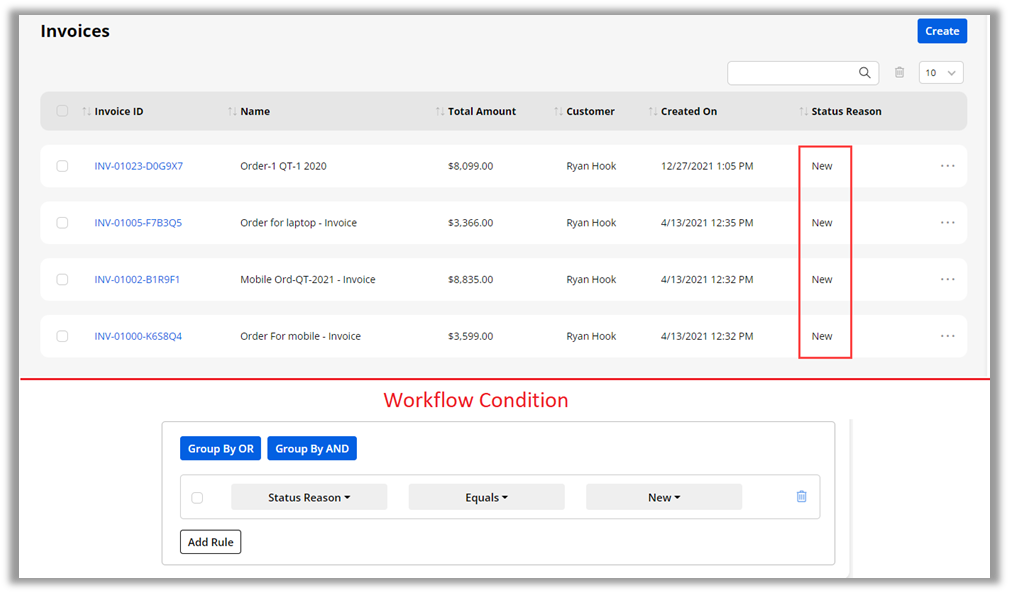This screenshot has height=593, width=1010.
Task: Expand the page size 10 dropdown
Action: coord(940,73)
